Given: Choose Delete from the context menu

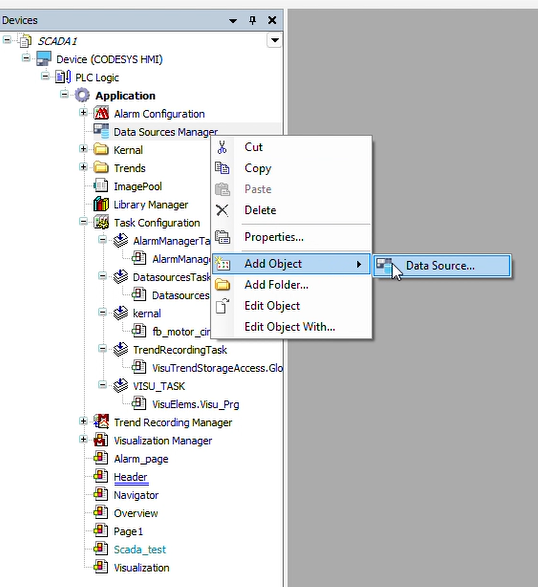Looking at the screenshot, I should point(292,210).
